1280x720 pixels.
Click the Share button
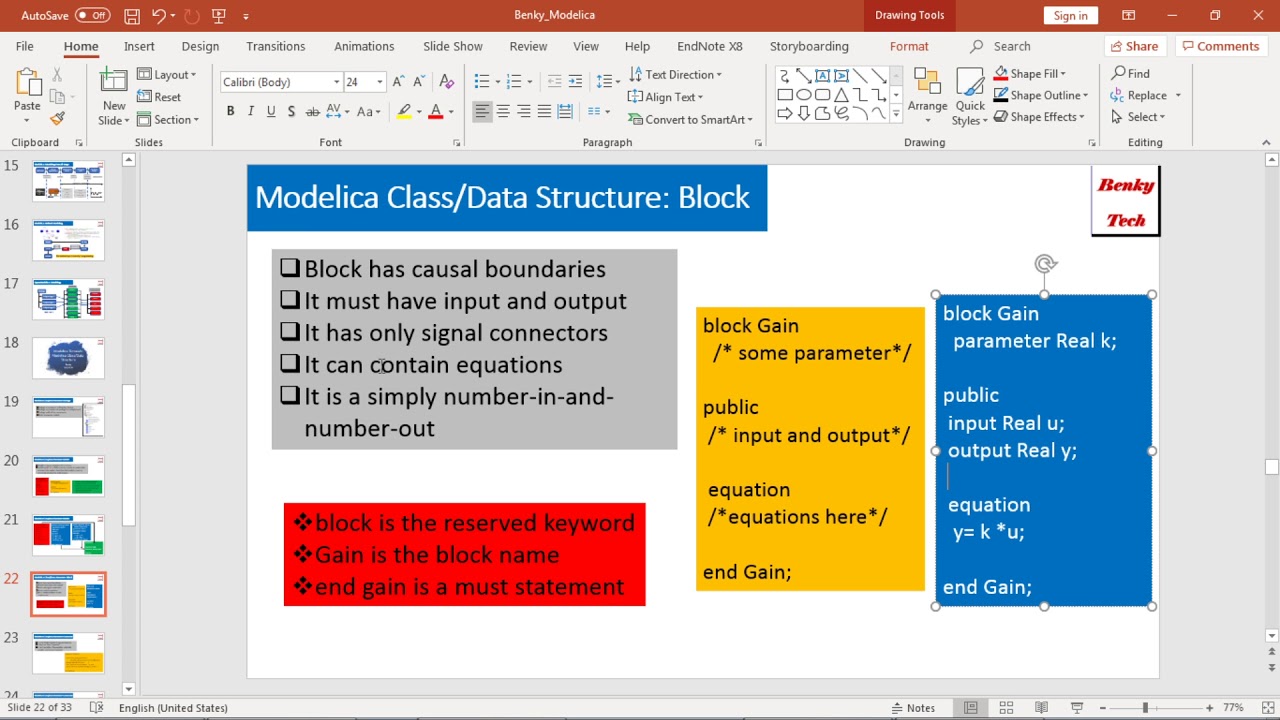pyautogui.click(x=1134, y=46)
